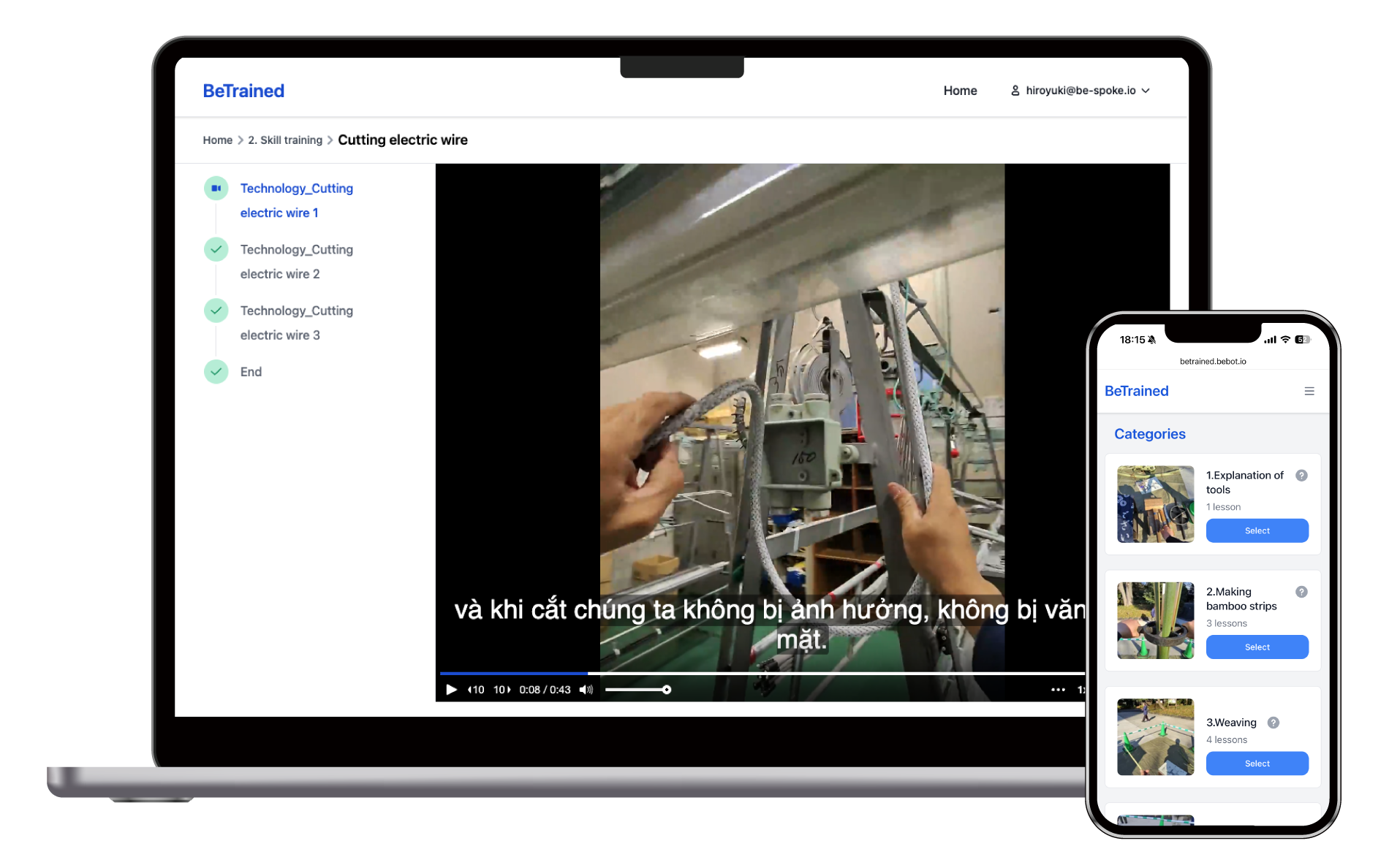1389x868 pixels.
Task: Click the user profile icon
Action: point(1015,91)
